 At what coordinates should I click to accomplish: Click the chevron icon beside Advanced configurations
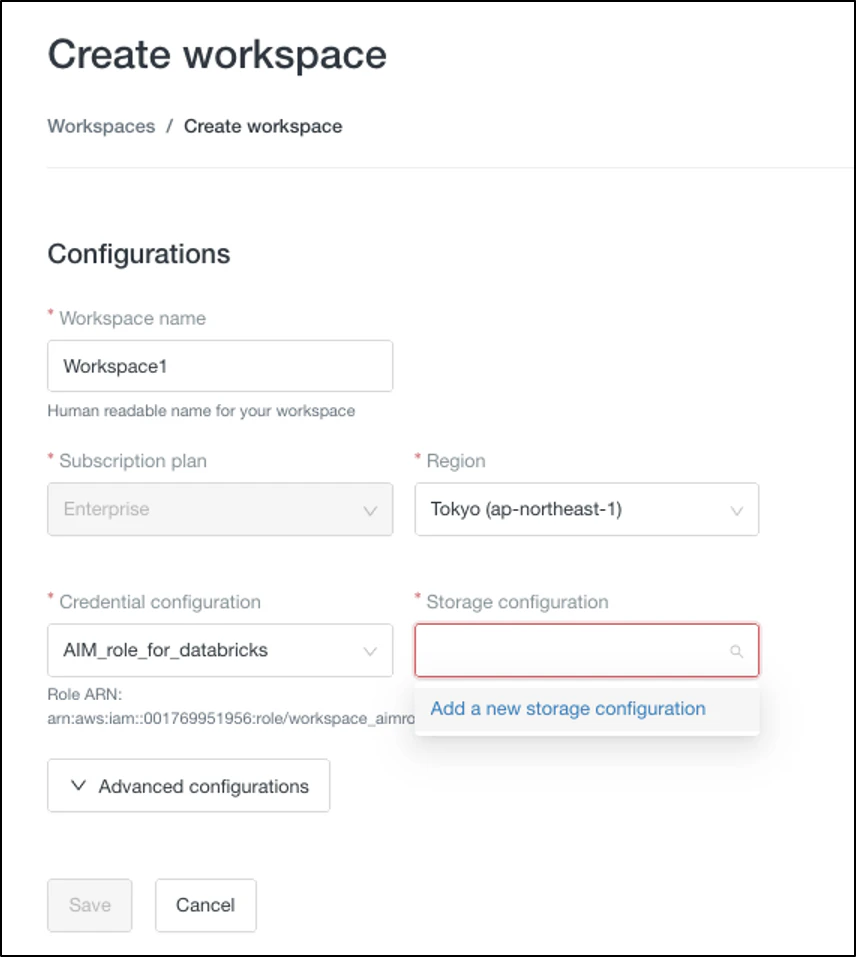78,786
